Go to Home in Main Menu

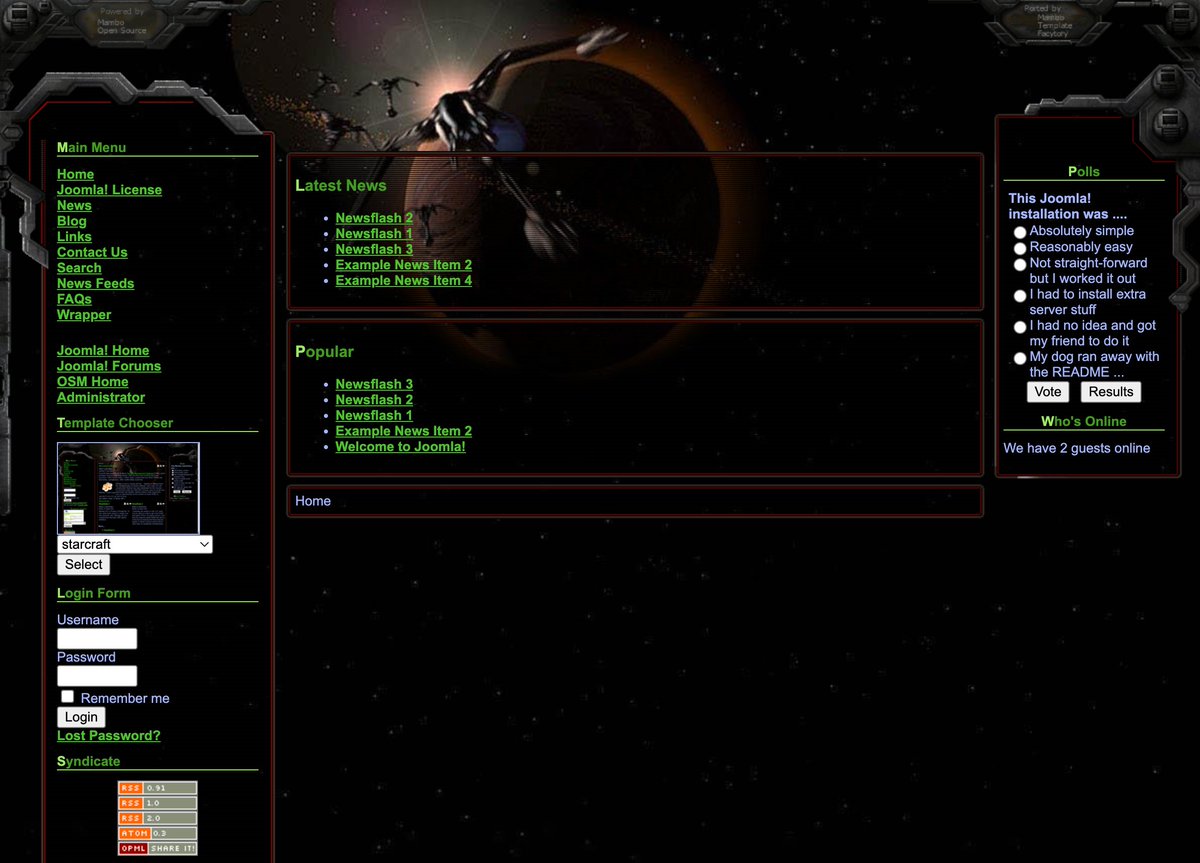tap(75, 174)
